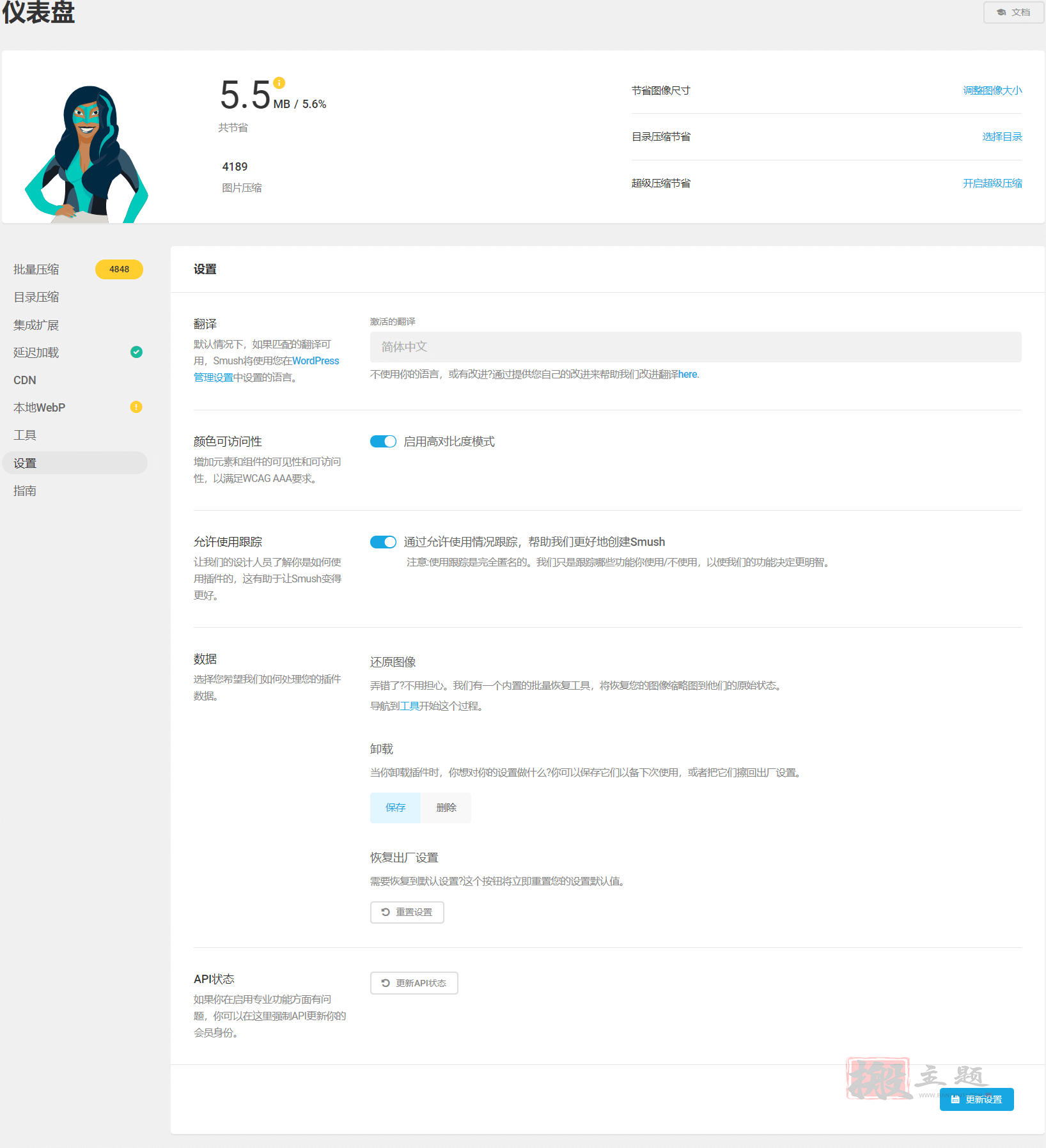Screen dimensions: 1046x1148
Task: Click the Smush superhero mascot image
Action: 86,154
